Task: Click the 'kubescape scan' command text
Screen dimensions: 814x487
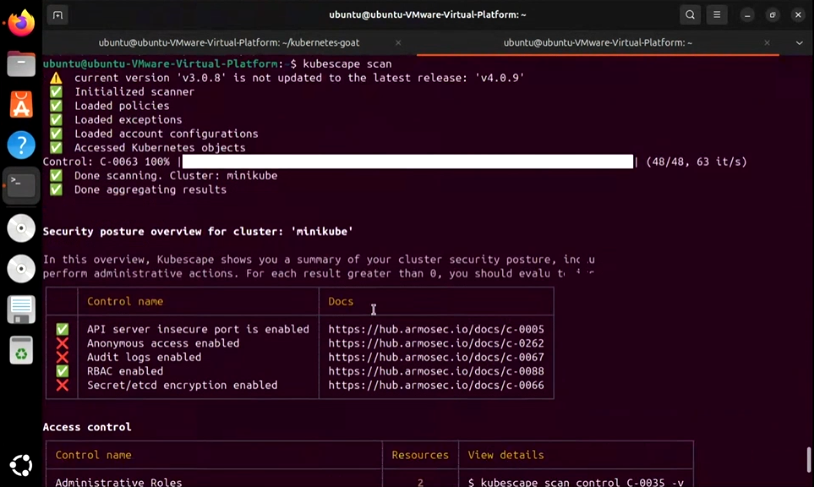Action: click(x=347, y=64)
